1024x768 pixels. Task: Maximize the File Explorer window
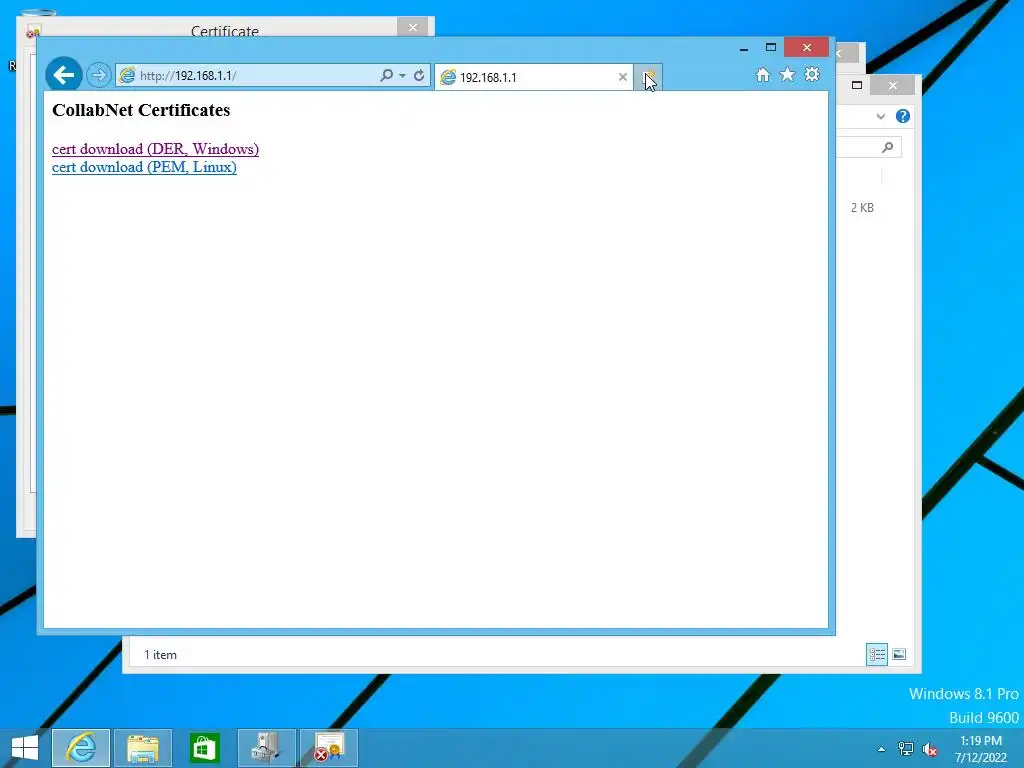point(857,85)
